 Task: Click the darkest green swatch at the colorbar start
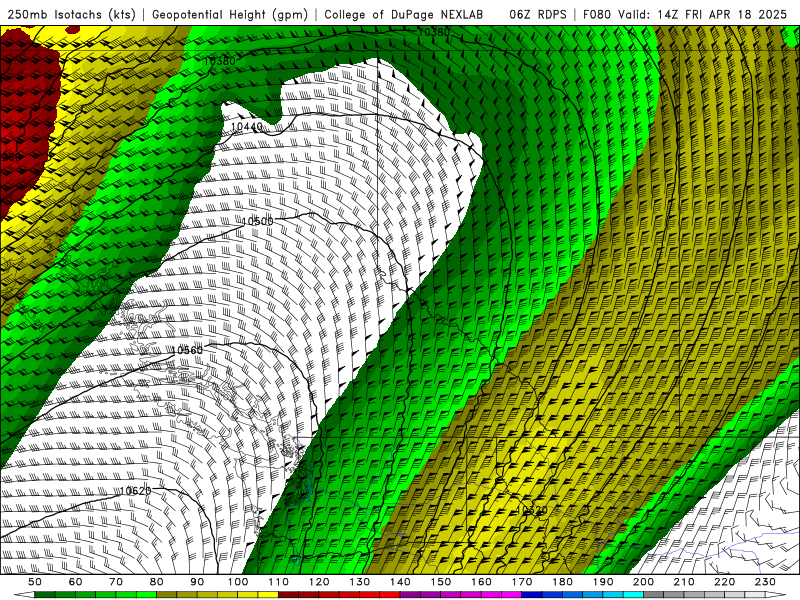tap(45, 595)
